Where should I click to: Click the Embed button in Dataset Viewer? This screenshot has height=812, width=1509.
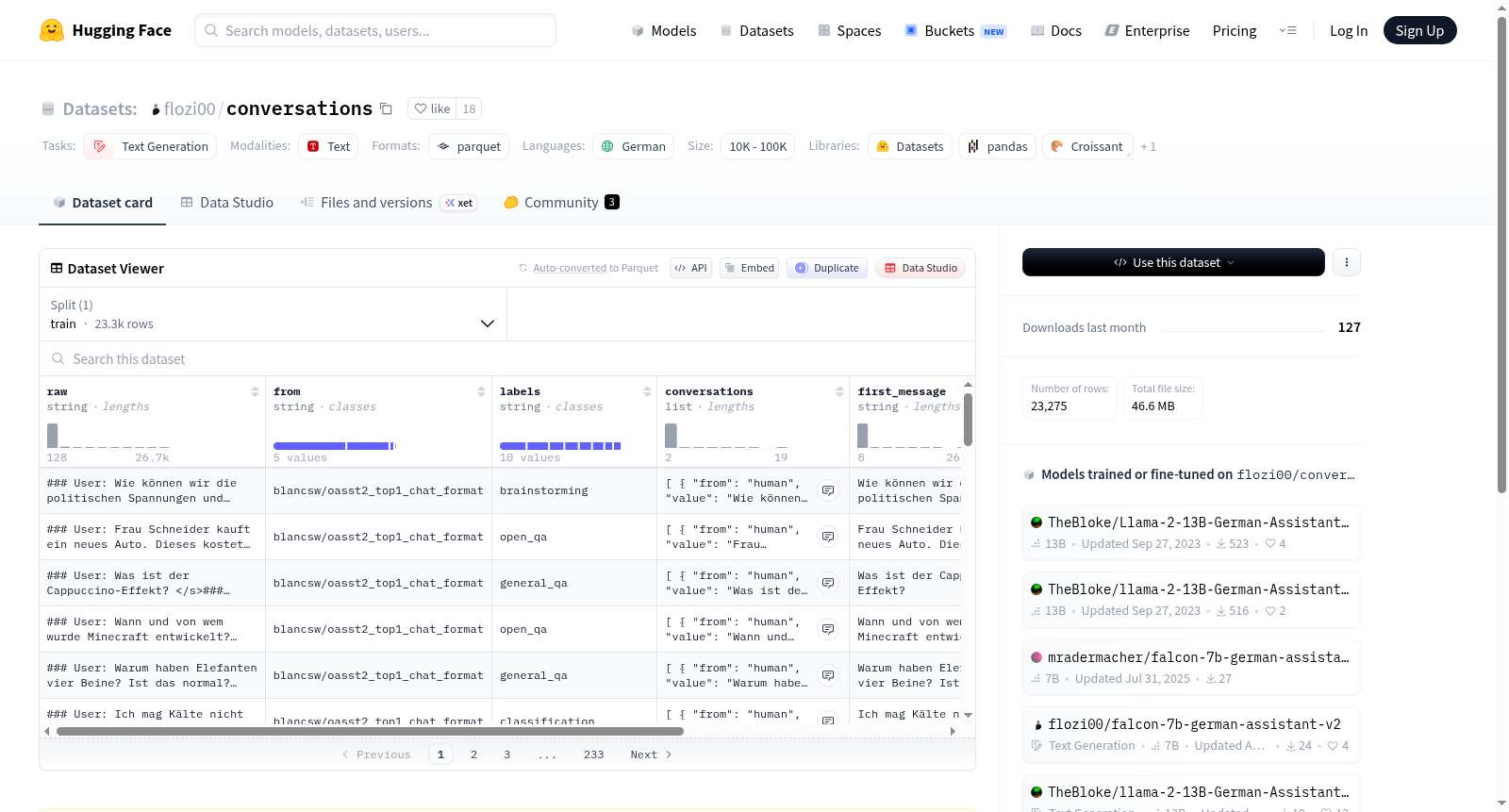click(x=749, y=268)
